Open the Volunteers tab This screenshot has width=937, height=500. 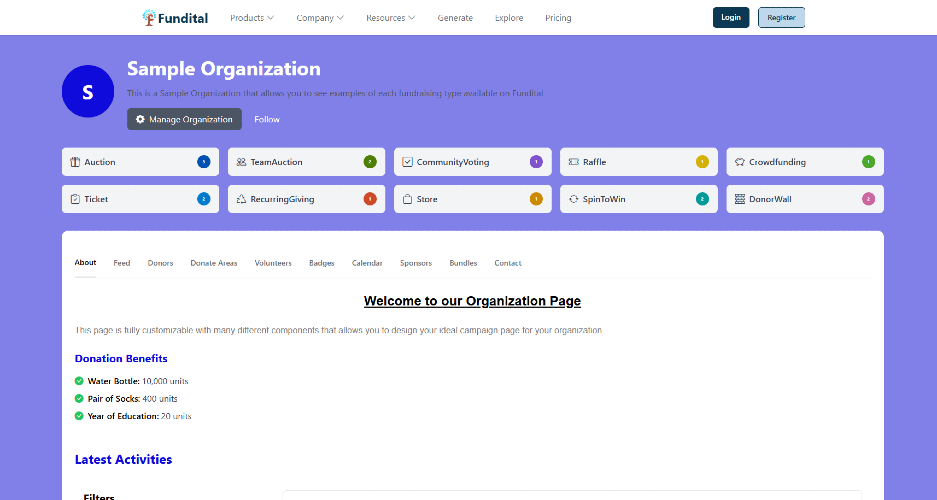273,263
